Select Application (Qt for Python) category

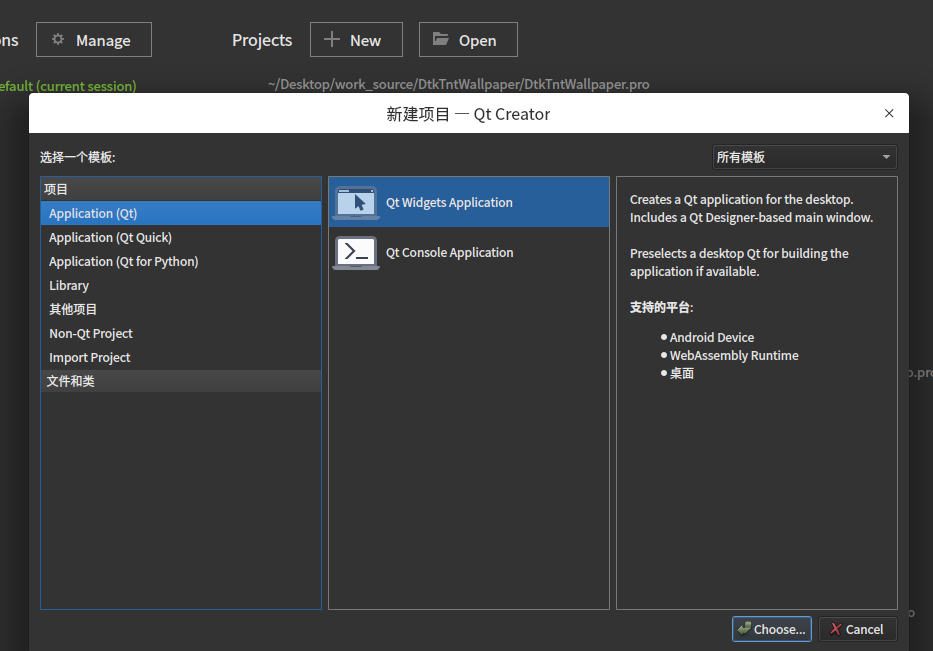click(x=181, y=261)
